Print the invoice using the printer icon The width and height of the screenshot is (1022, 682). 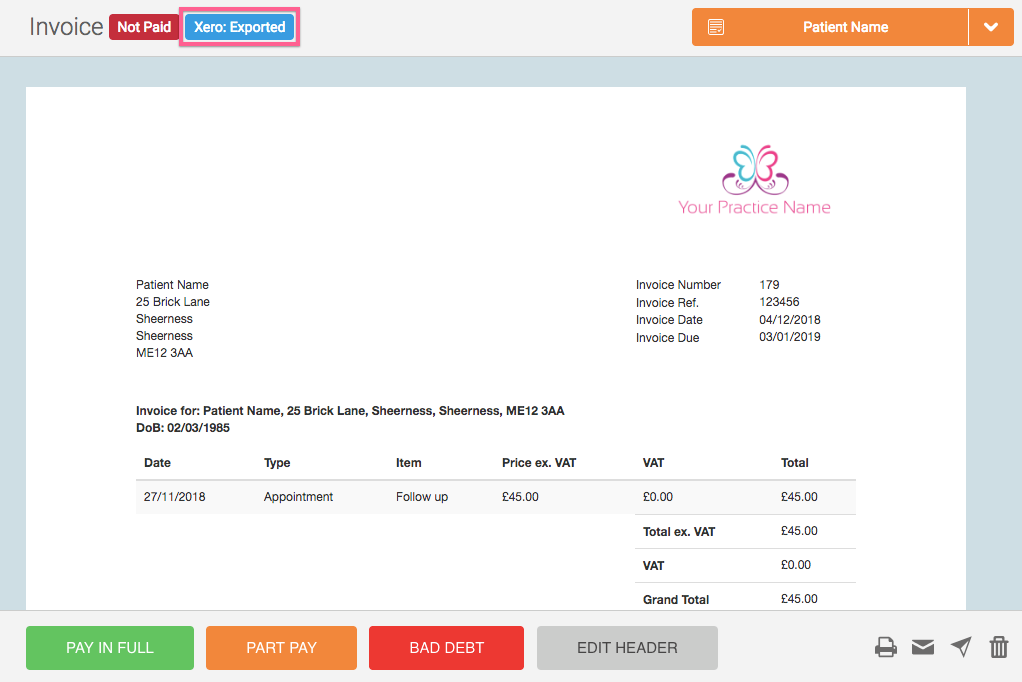point(885,648)
